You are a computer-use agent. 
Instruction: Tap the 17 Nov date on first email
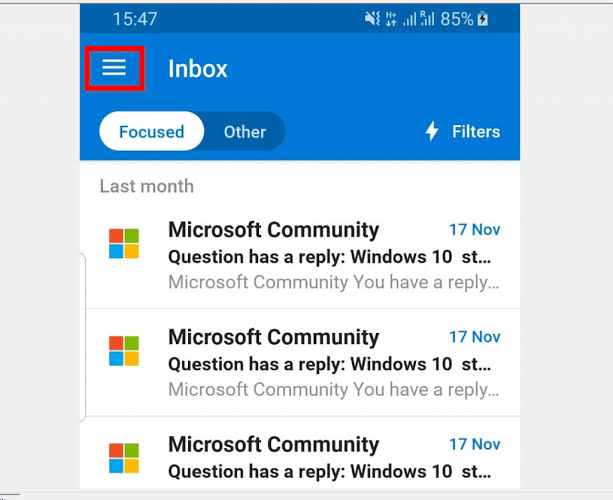pyautogui.click(x=475, y=229)
